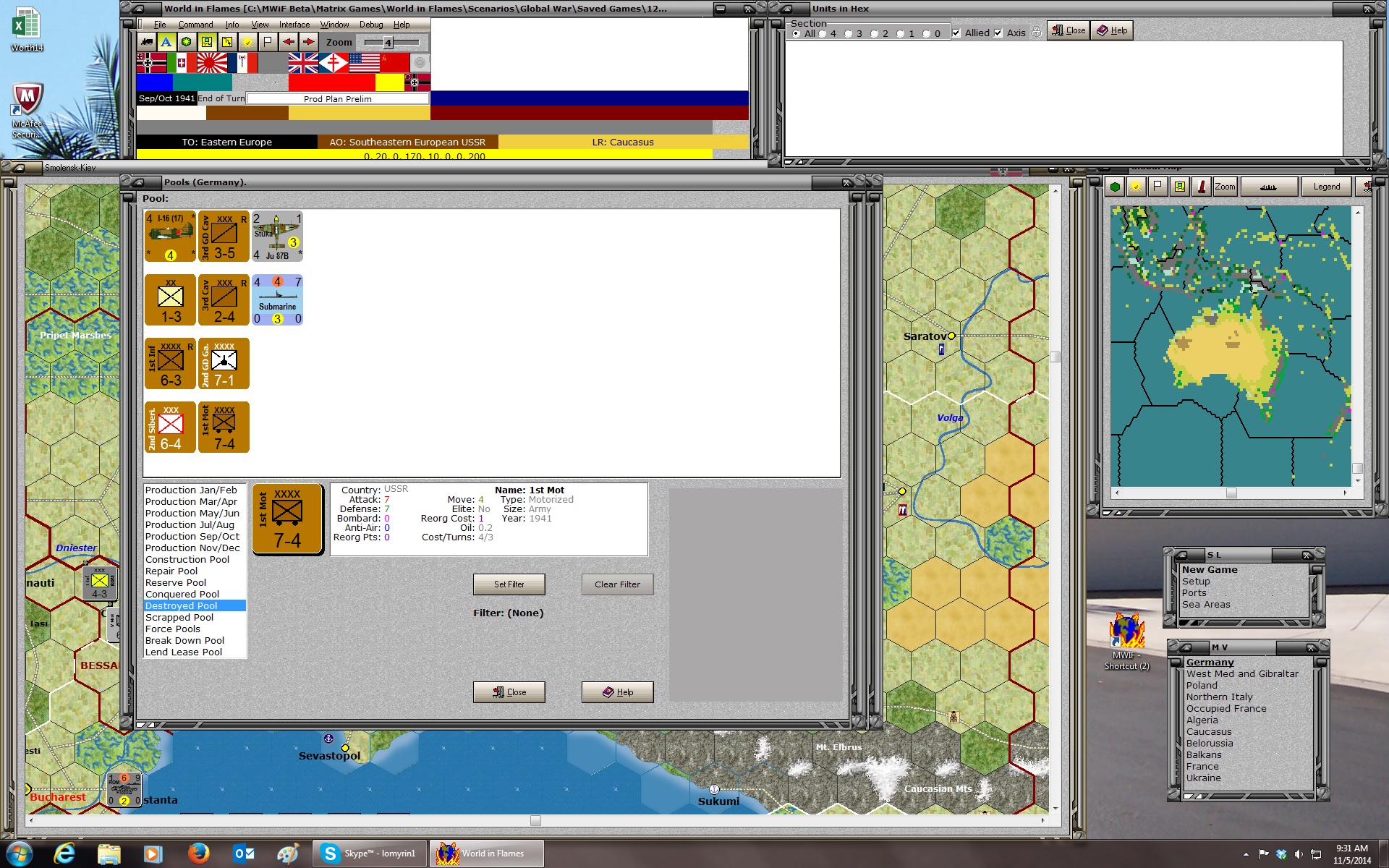The image size is (1389, 868).
Task: Click the yellow unit counter toolbar icon
Action: [207, 42]
